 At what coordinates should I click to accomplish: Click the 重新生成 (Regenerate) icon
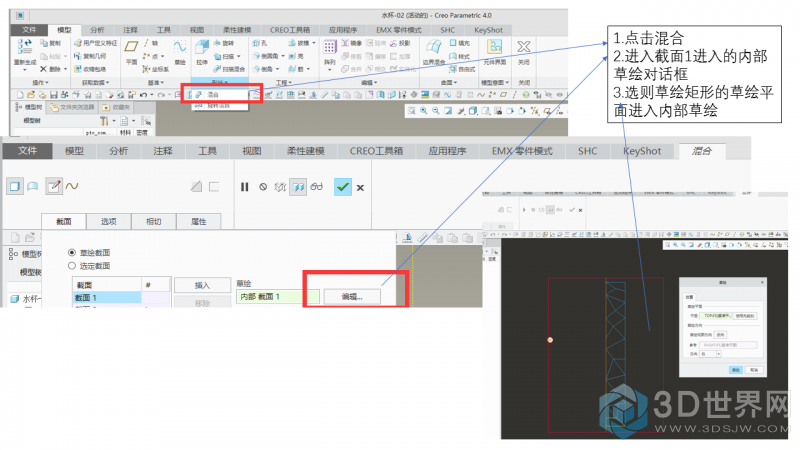tap(24, 47)
